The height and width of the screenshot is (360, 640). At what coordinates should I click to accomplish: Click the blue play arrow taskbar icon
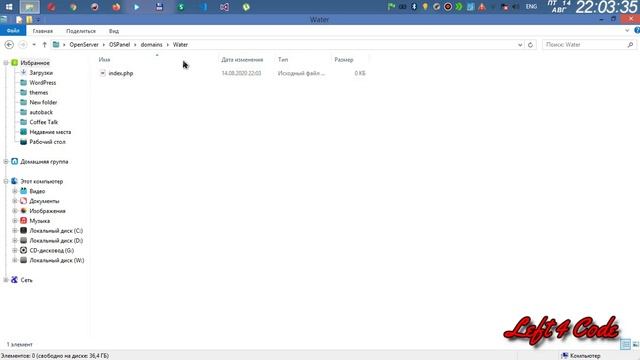click(137, 7)
